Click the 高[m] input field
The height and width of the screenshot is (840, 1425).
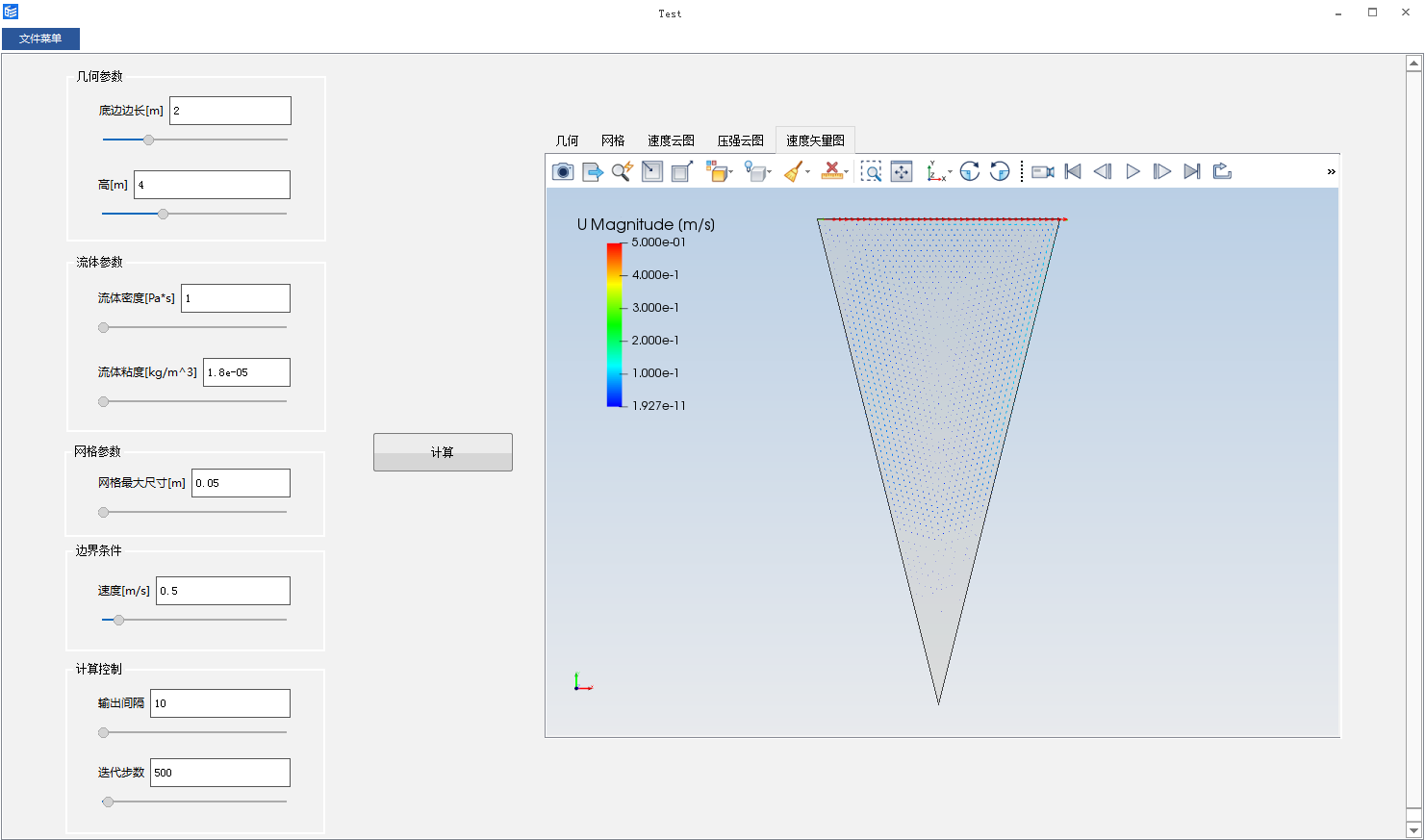[212, 185]
